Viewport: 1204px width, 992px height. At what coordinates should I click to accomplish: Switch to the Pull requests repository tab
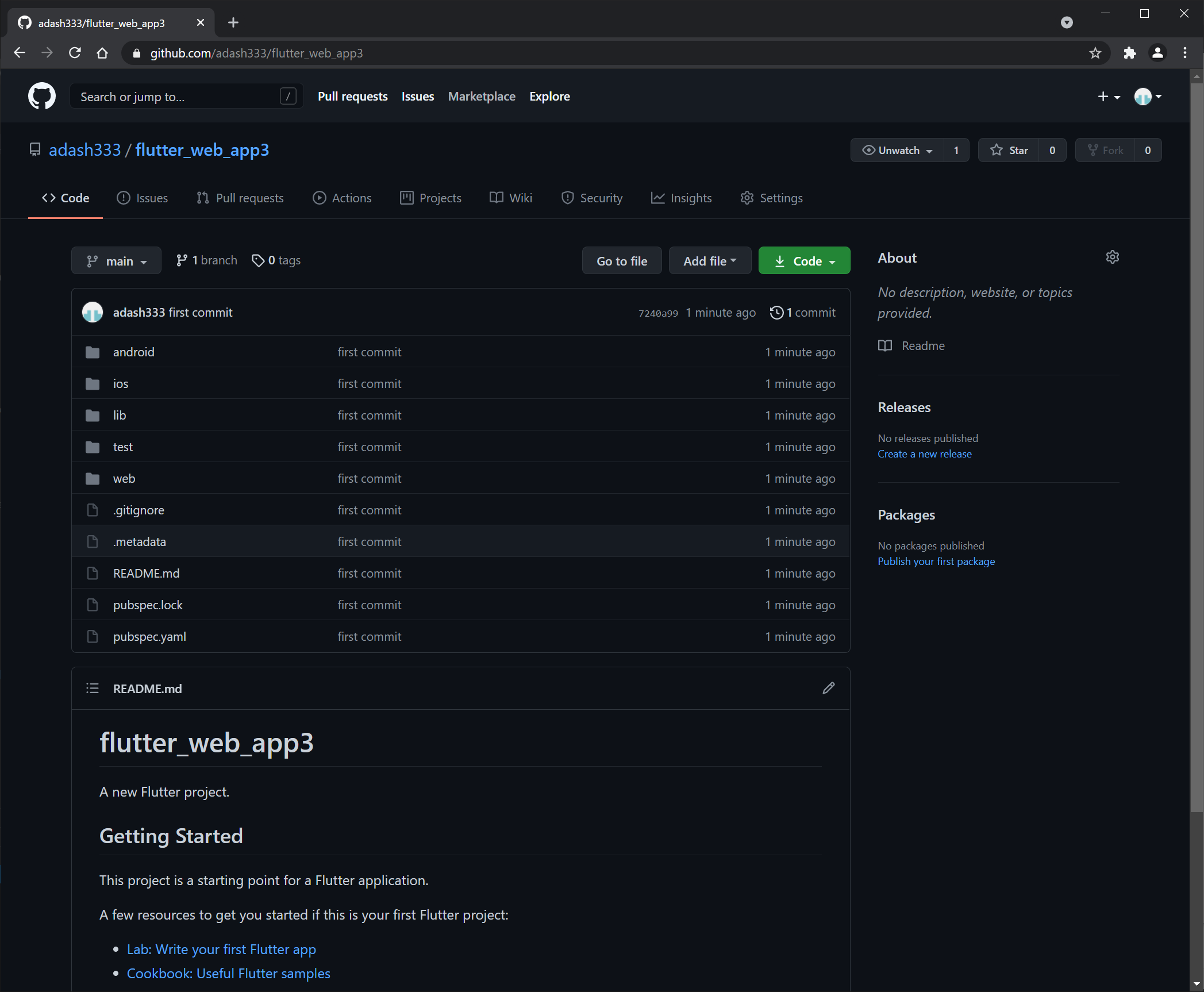coord(240,198)
